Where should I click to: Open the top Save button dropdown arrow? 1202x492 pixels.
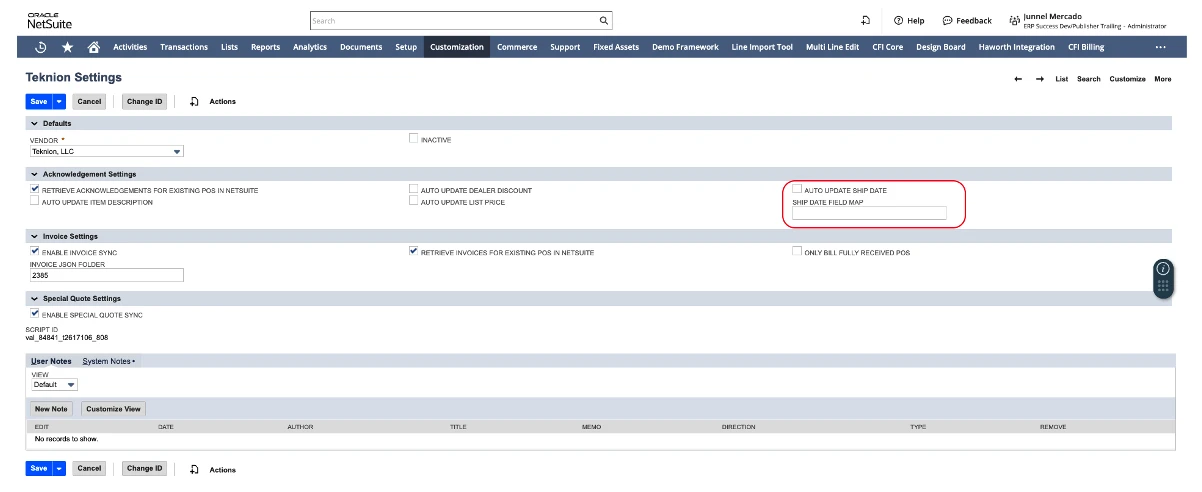pos(59,101)
